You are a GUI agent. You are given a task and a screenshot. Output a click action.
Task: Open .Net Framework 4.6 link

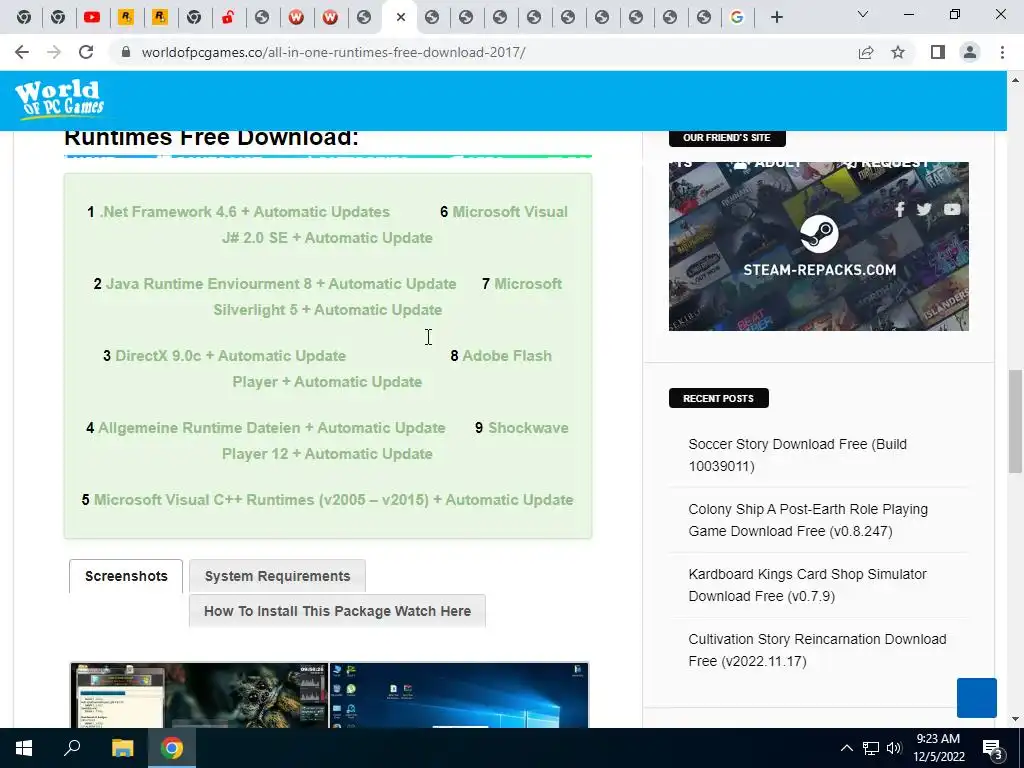coord(244,212)
